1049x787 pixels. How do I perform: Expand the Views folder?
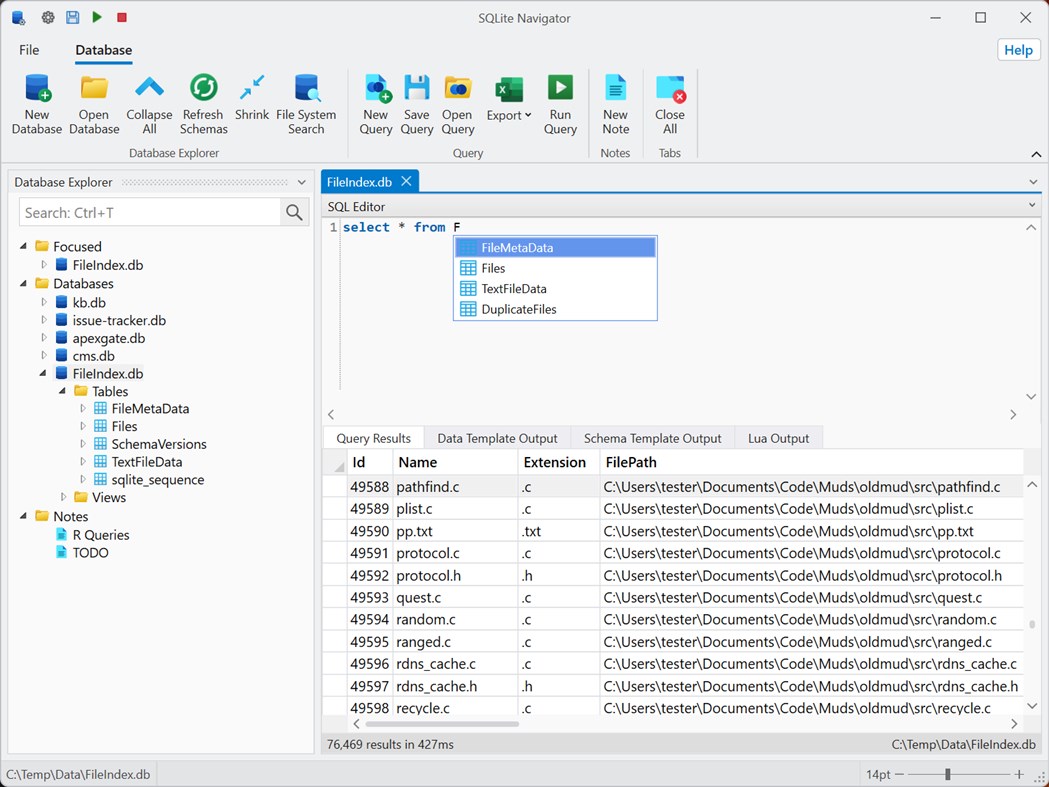[x=64, y=497]
